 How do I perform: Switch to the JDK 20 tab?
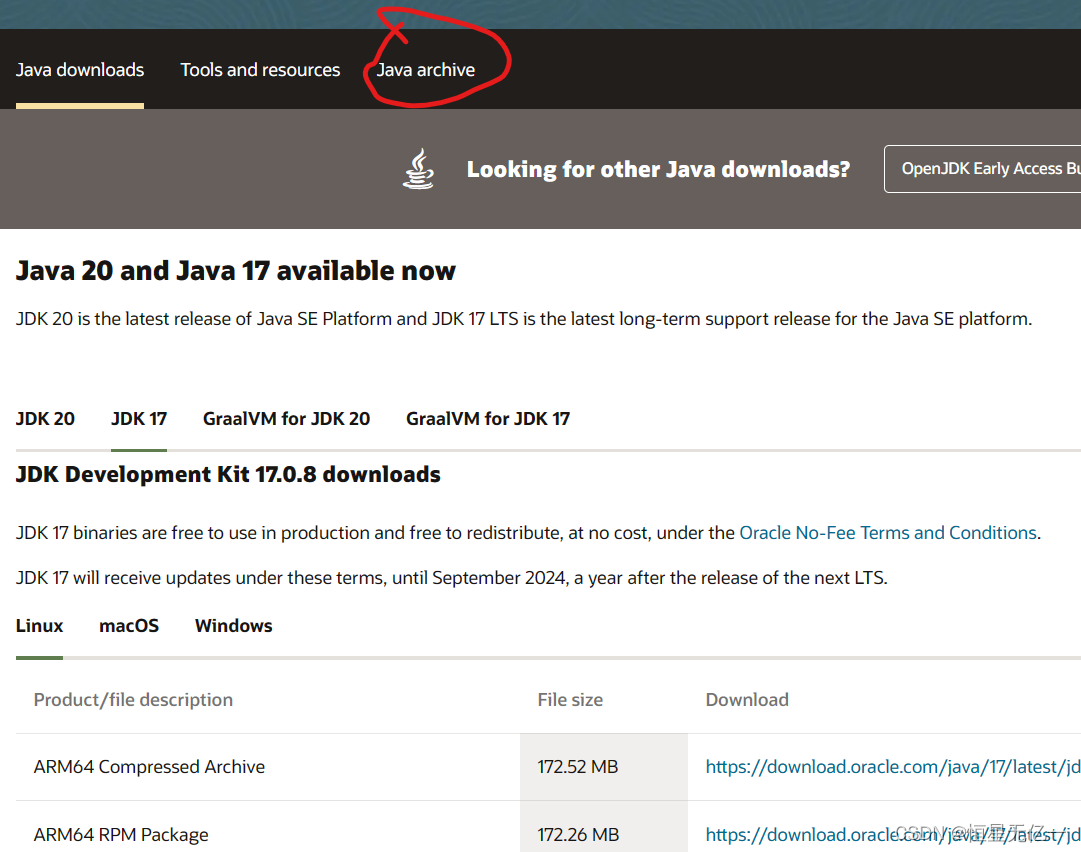[x=45, y=418]
